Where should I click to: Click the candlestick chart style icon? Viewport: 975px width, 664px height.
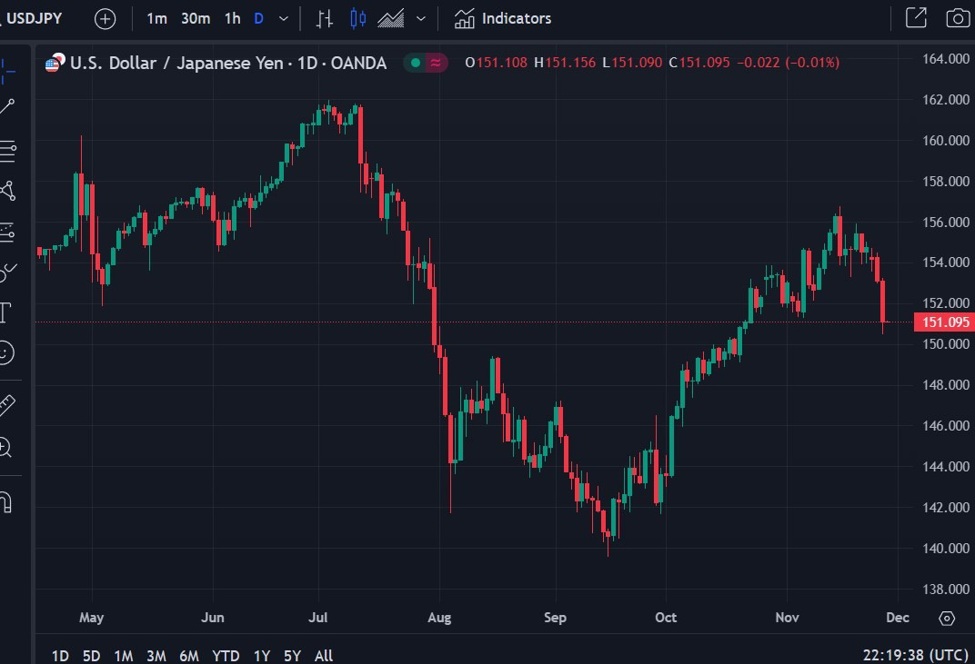357,18
